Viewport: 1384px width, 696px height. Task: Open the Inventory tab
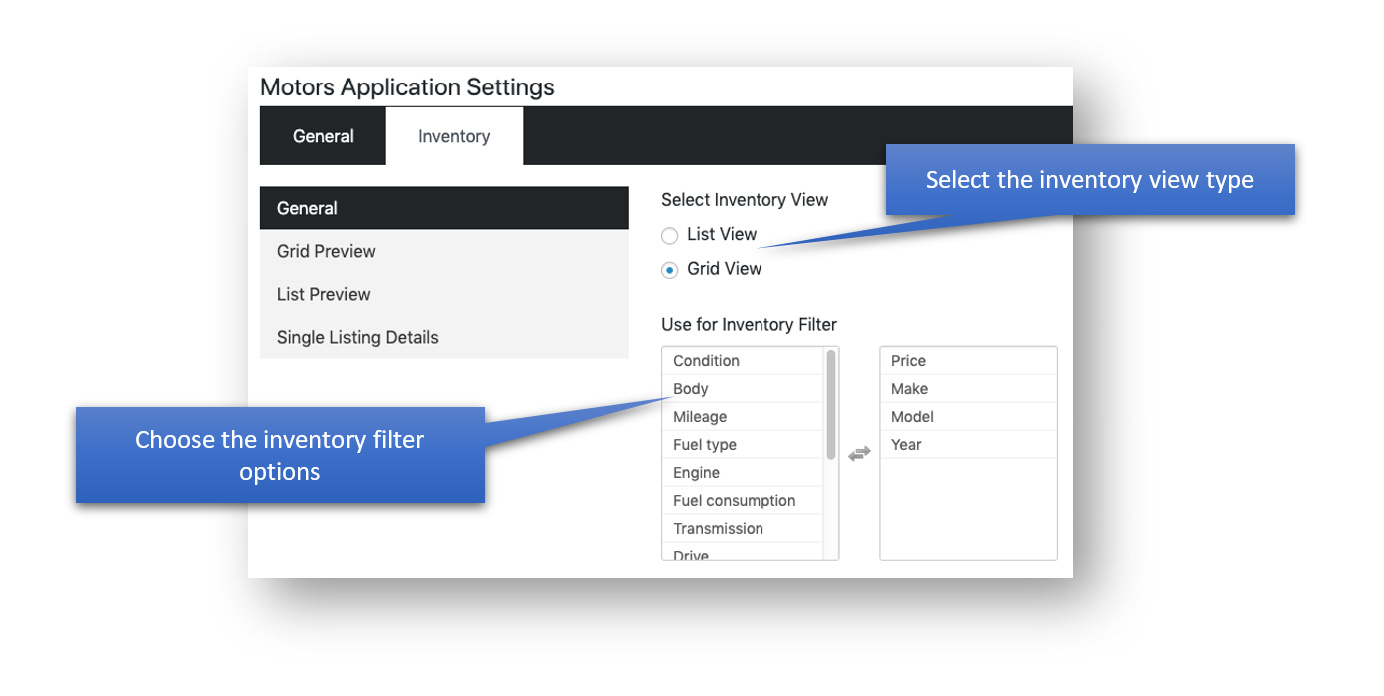click(x=454, y=136)
